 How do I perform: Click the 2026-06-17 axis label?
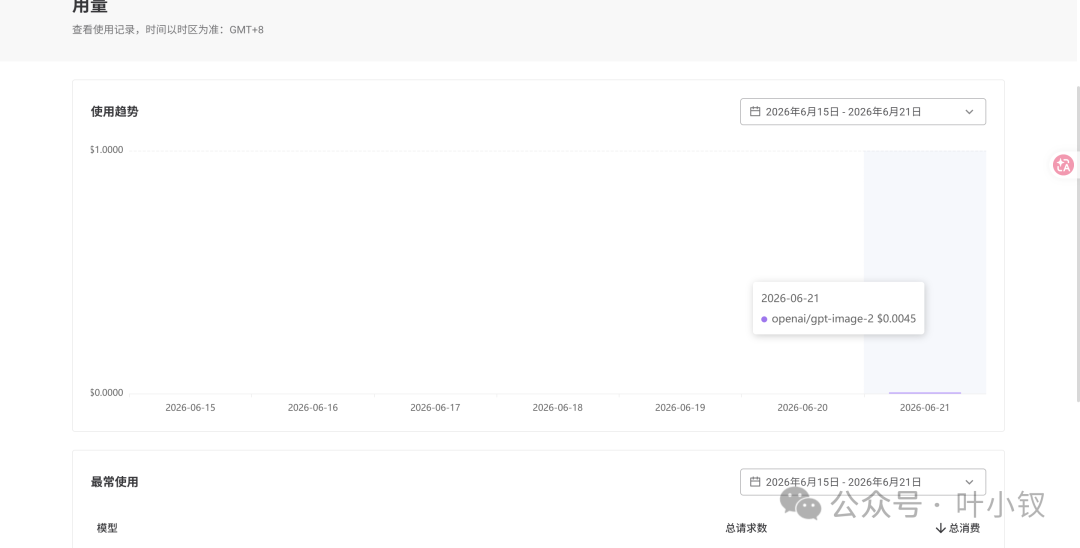point(435,408)
